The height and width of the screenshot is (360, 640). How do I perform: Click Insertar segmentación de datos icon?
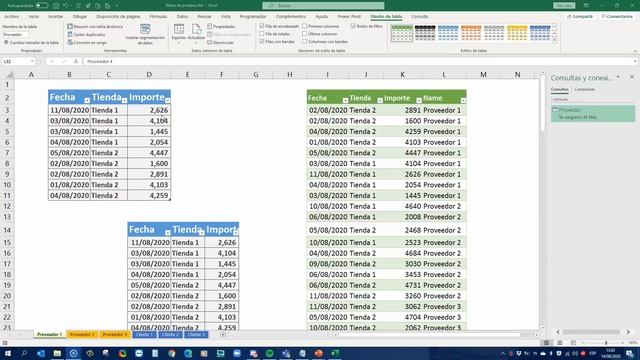tap(145, 29)
